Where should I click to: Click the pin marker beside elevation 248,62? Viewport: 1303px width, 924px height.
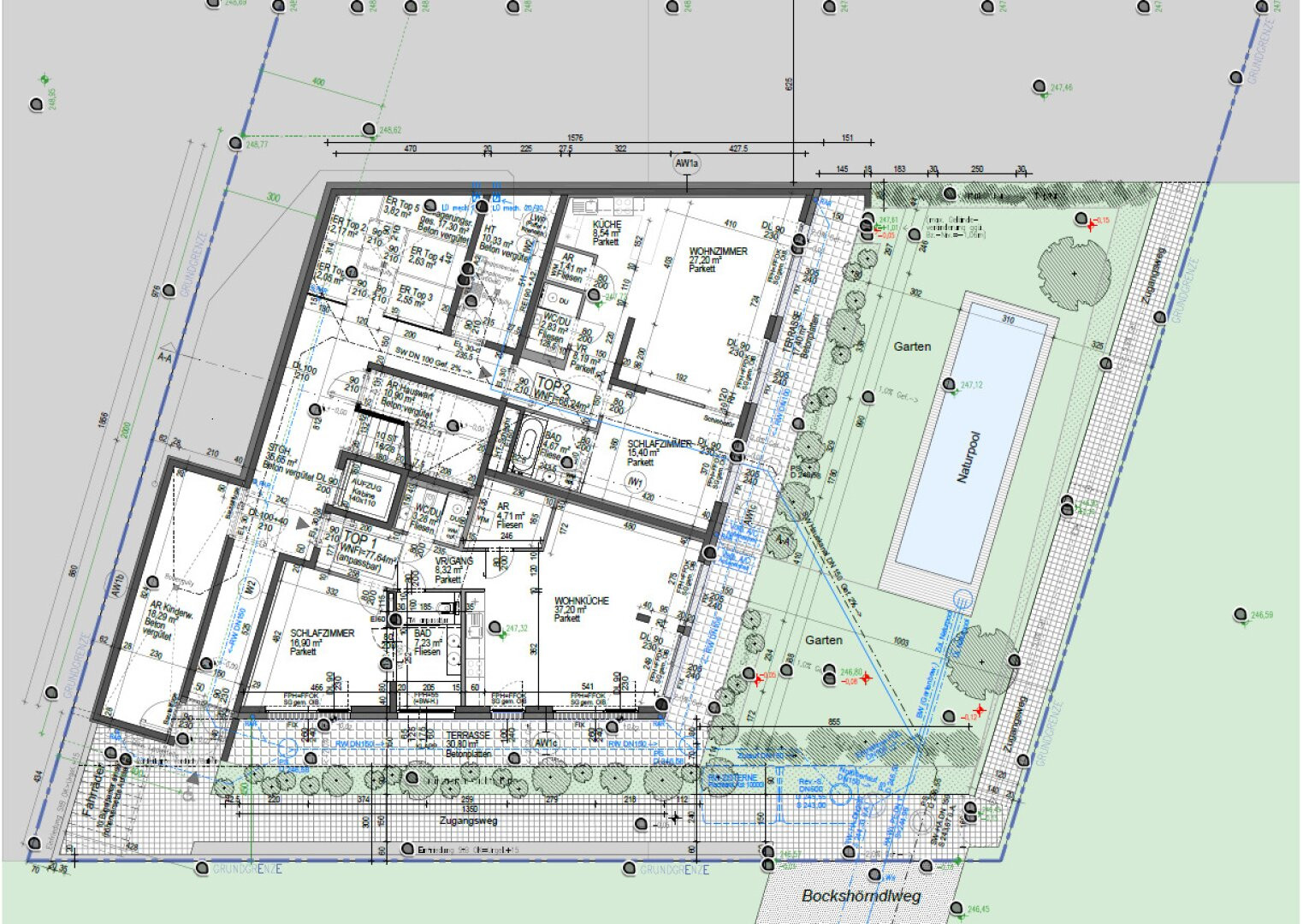point(369,129)
